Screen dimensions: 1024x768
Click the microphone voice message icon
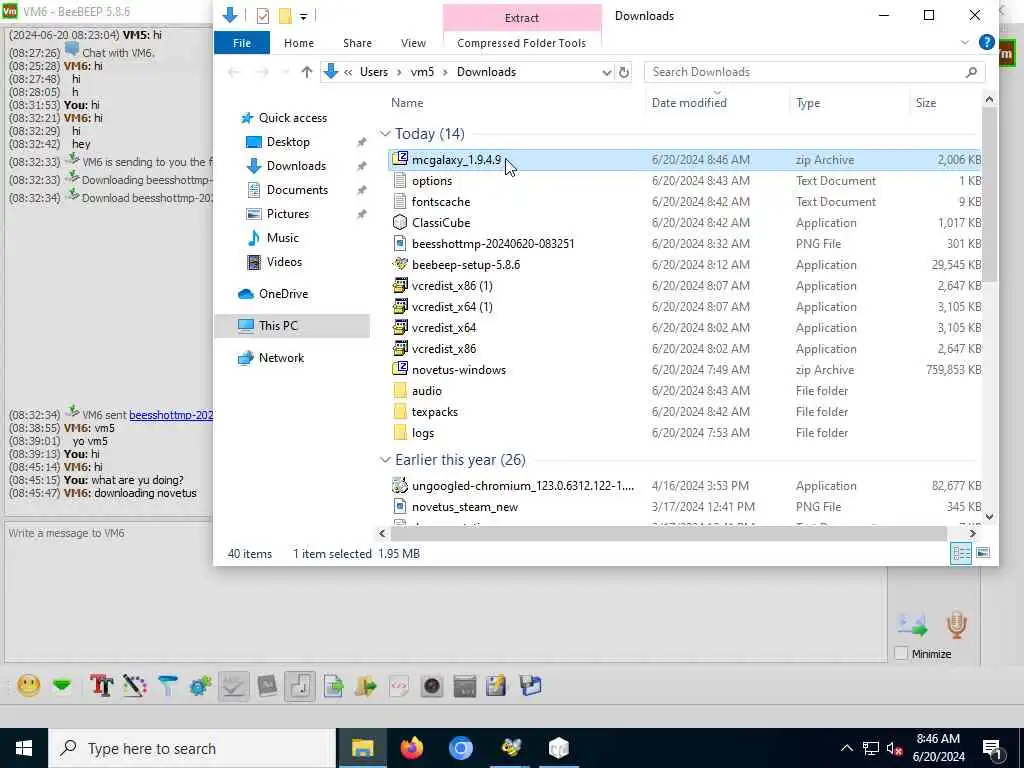click(x=956, y=624)
